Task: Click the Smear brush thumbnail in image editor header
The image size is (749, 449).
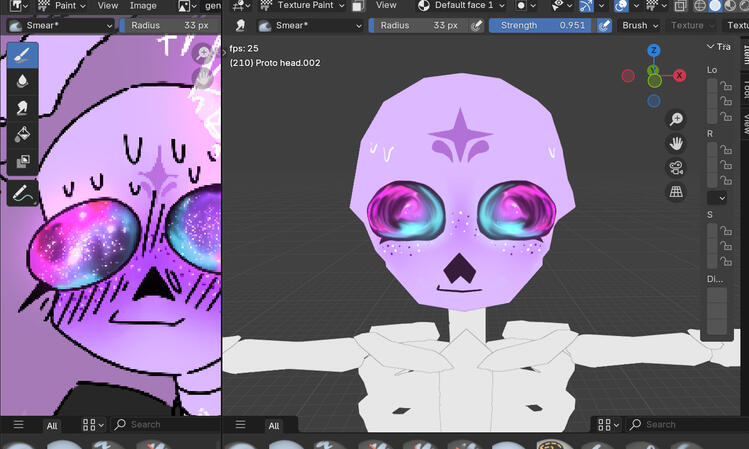Action: (16, 26)
